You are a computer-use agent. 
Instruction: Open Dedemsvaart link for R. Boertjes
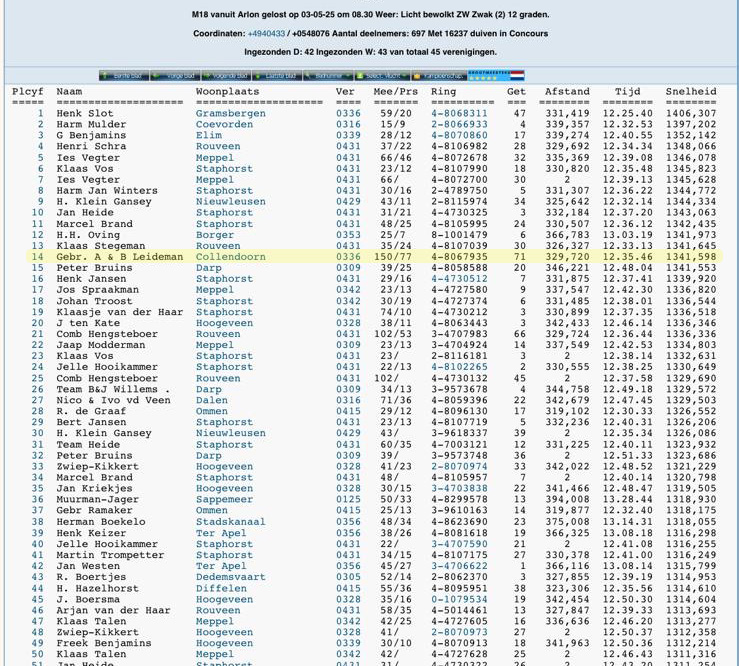230,577
